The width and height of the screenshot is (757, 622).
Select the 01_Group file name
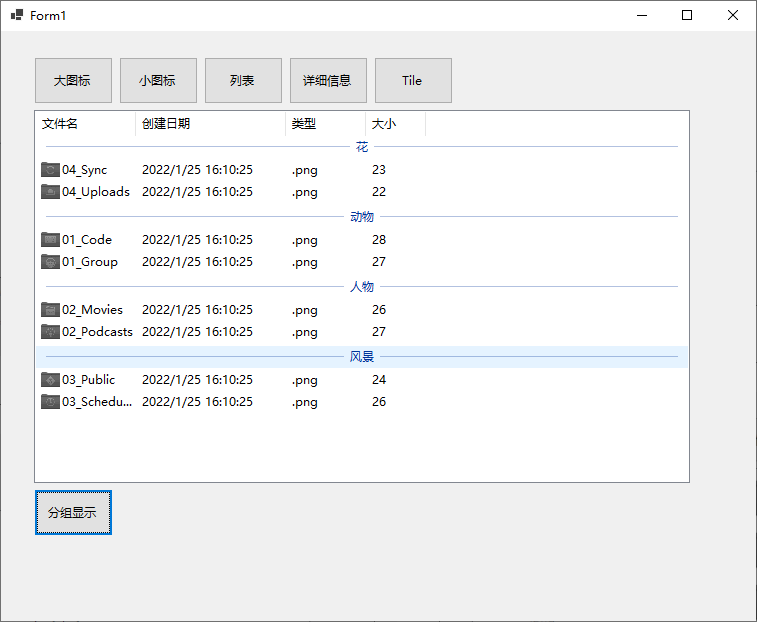pyautogui.click(x=90, y=262)
